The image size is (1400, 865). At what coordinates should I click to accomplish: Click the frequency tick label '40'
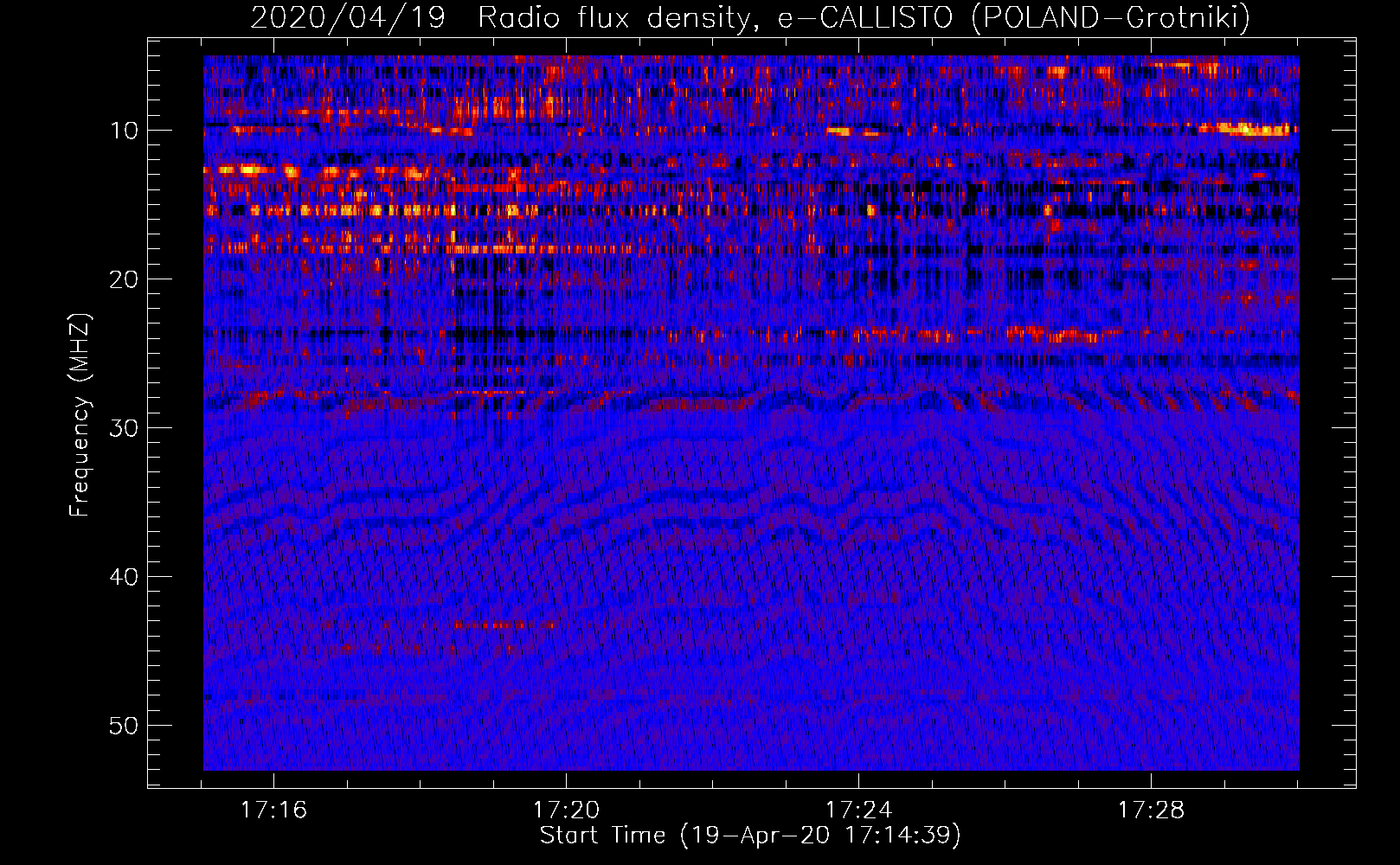[x=125, y=577]
